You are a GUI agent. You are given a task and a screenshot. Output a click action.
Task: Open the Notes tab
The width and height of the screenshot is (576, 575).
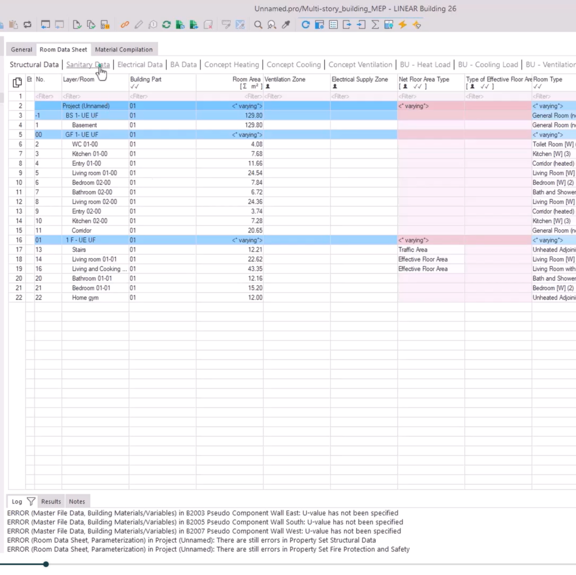click(77, 502)
